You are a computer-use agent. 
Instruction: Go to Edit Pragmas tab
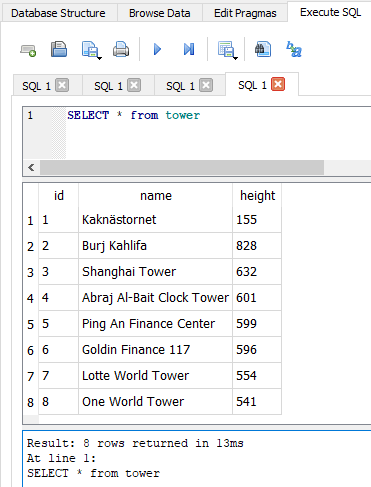245,13
